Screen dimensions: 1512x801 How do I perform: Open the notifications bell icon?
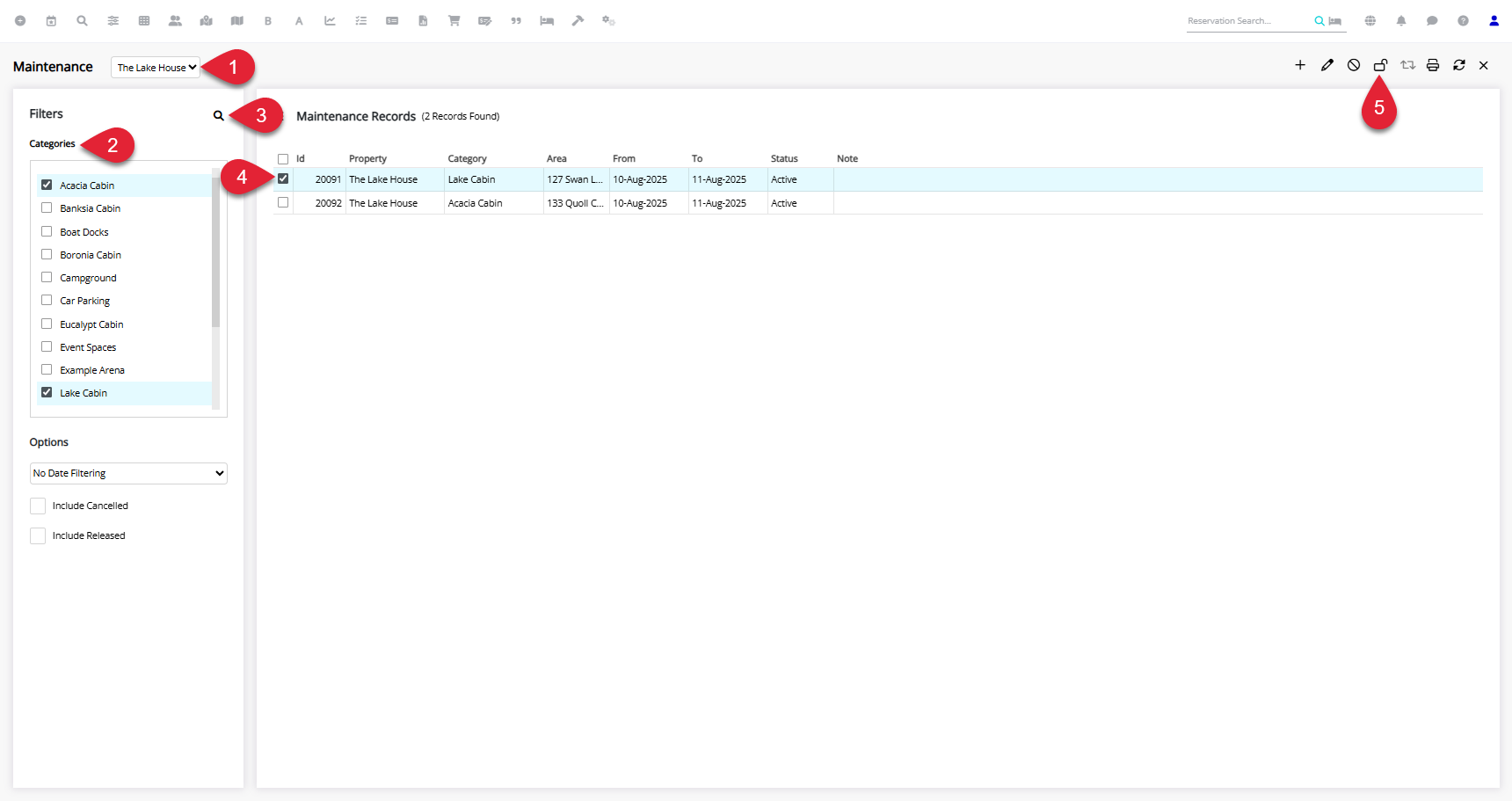pyautogui.click(x=1401, y=21)
